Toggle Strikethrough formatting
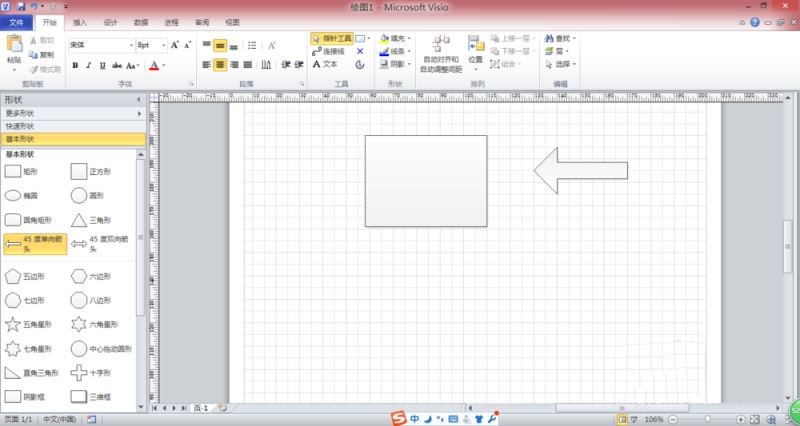Screen dimensions: 800x426 click(117, 65)
